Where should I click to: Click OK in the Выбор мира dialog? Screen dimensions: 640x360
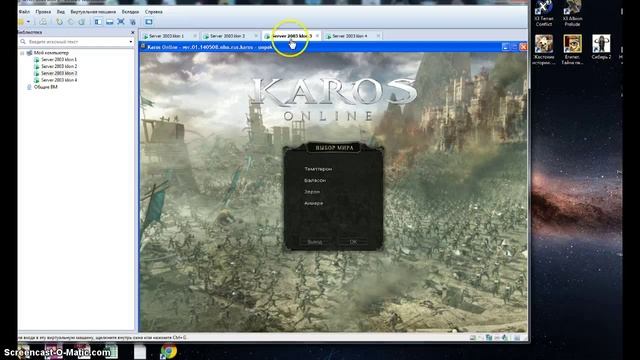[353, 242]
